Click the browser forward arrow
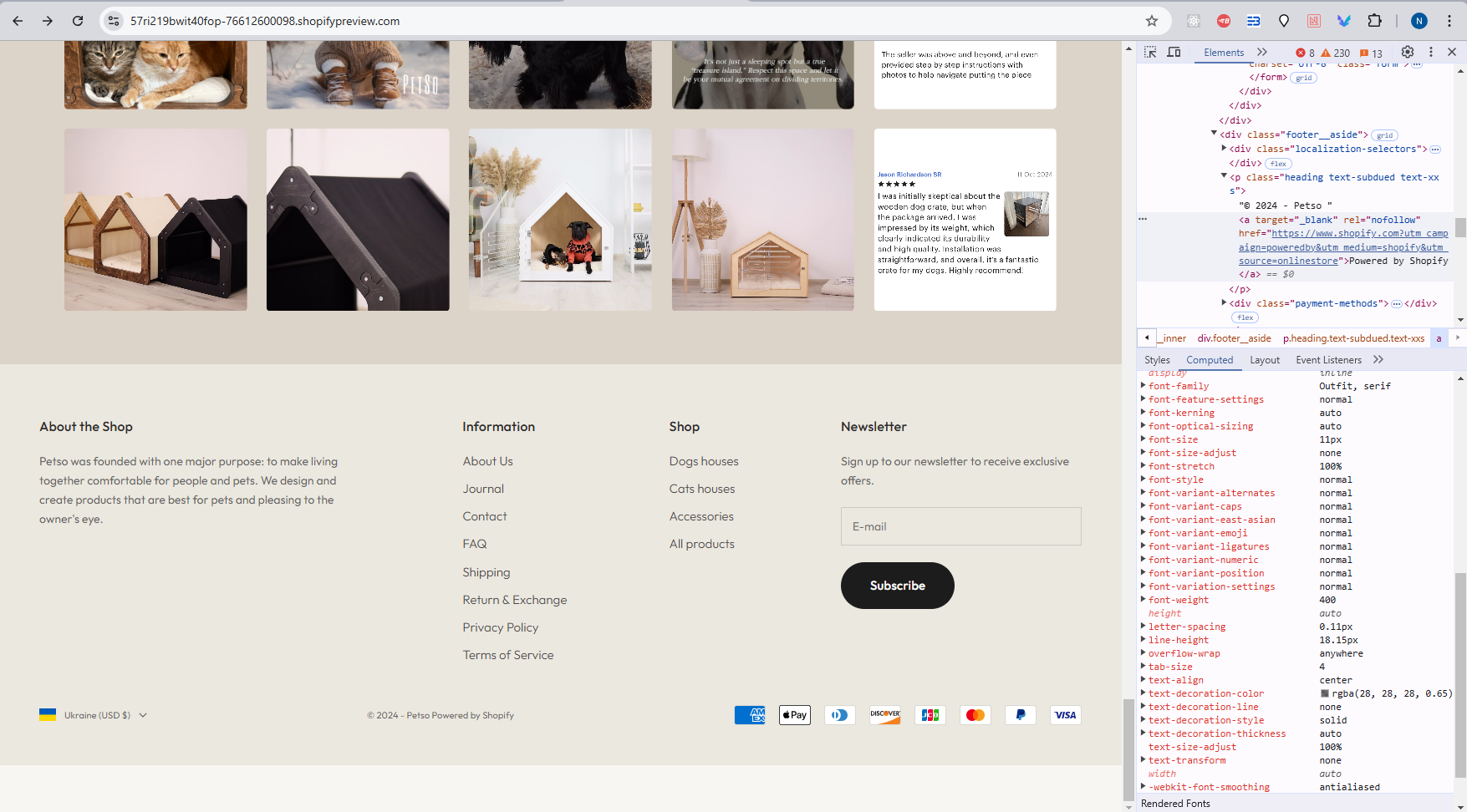 pyautogui.click(x=48, y=21)
